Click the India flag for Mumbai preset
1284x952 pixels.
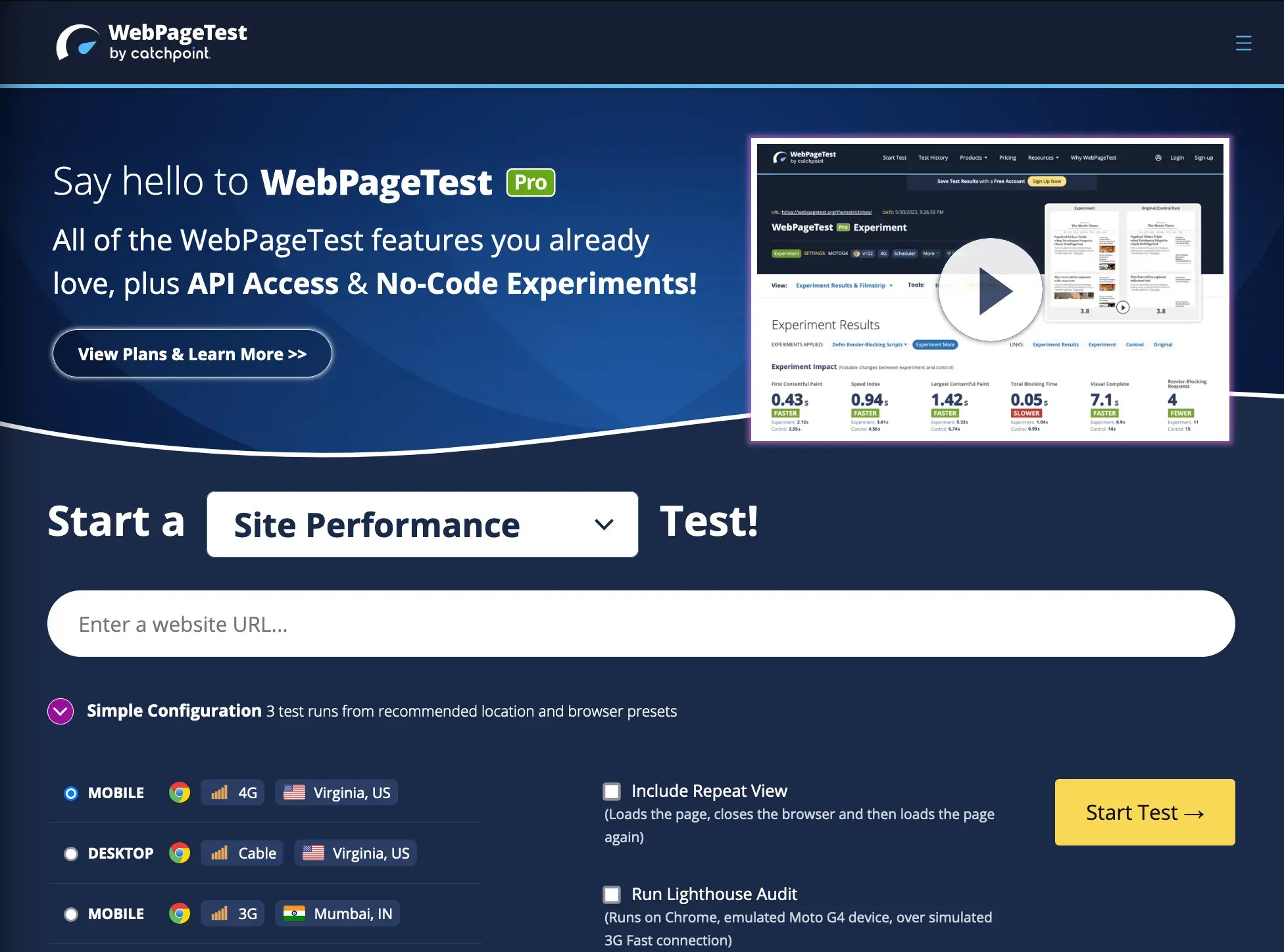click(x=294, y=914)
